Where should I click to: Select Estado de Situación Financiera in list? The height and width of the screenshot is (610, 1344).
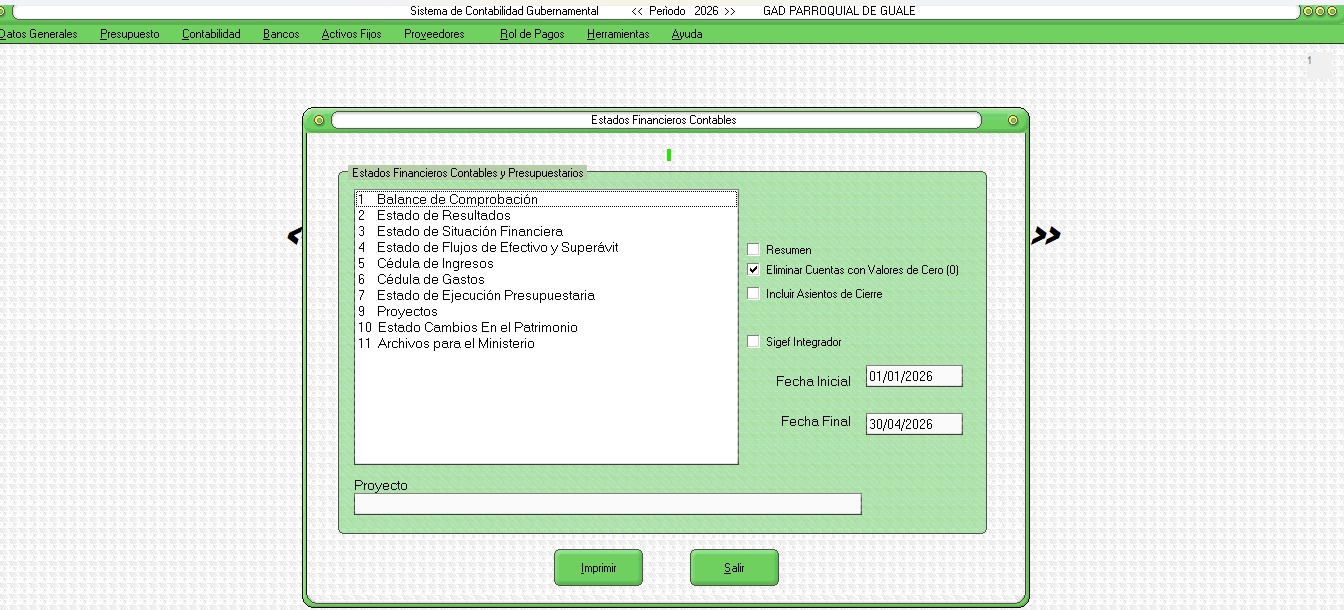point(469,232)
